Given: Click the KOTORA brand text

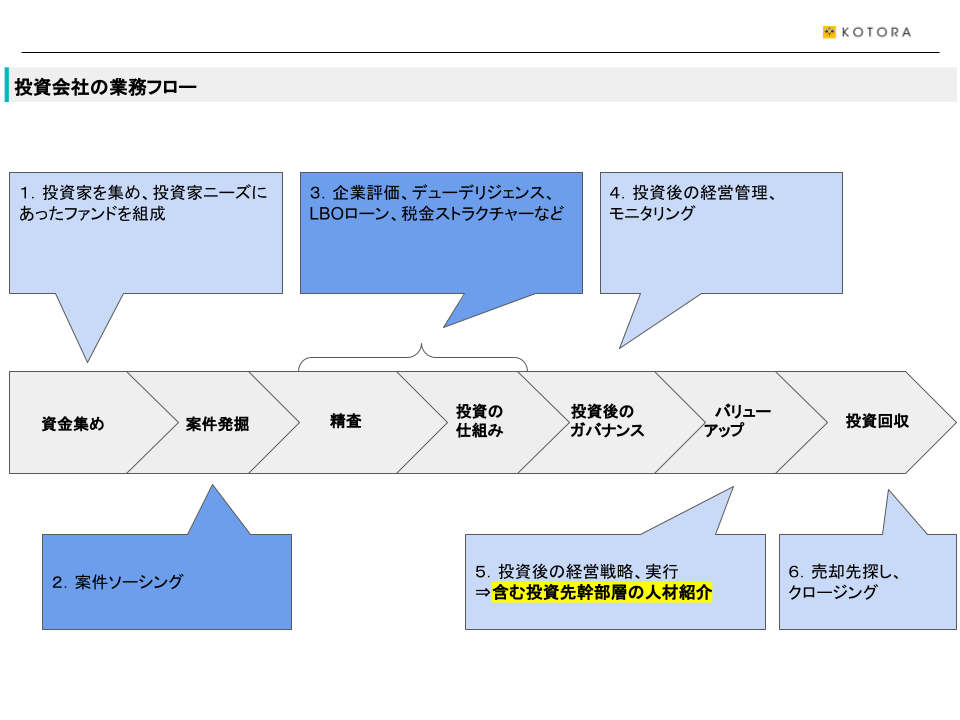Looking at the screenshot, I should (x=876, y=32).
